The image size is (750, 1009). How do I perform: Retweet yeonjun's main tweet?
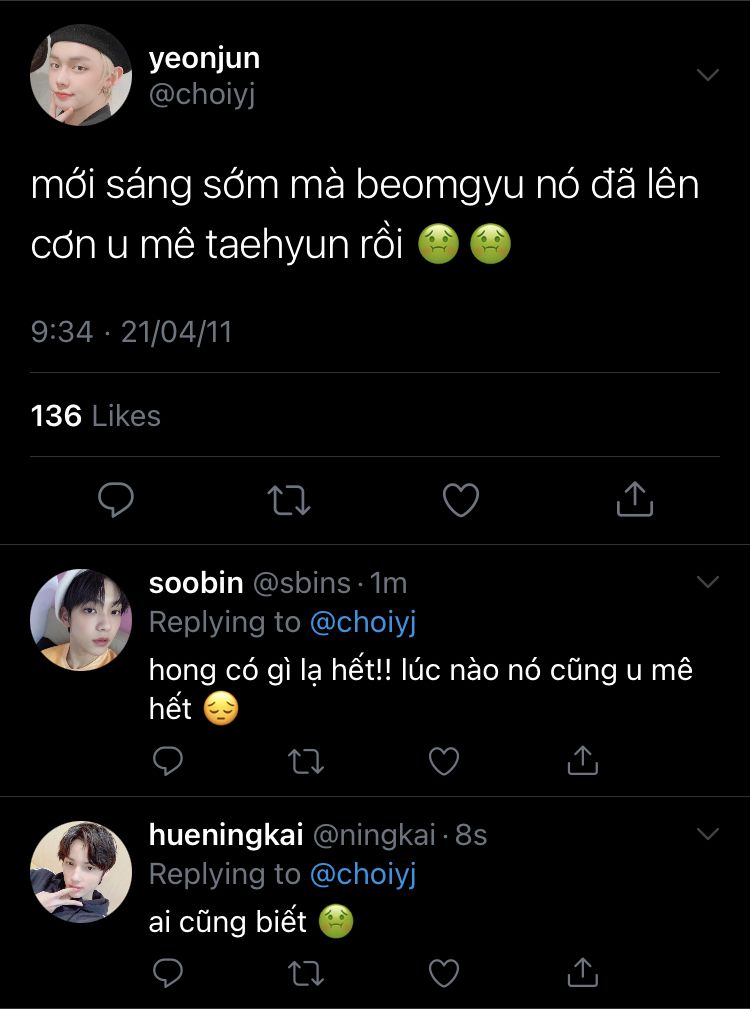(290, 499)
